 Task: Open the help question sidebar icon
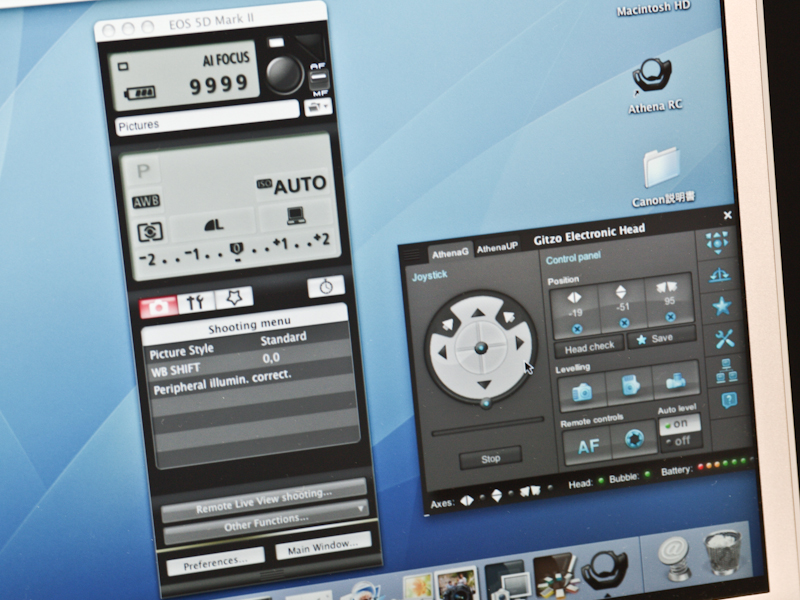click(x=729, y=400)
